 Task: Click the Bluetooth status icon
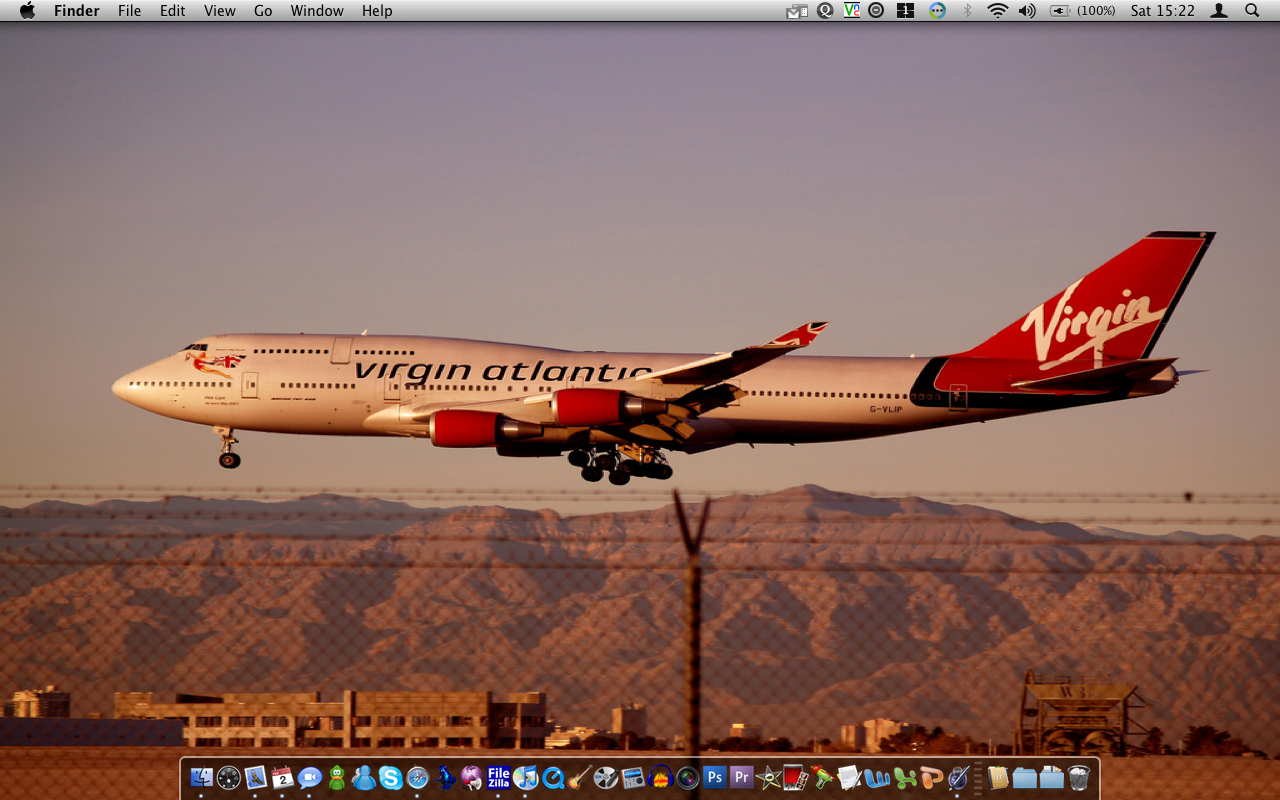pos(967,11)
